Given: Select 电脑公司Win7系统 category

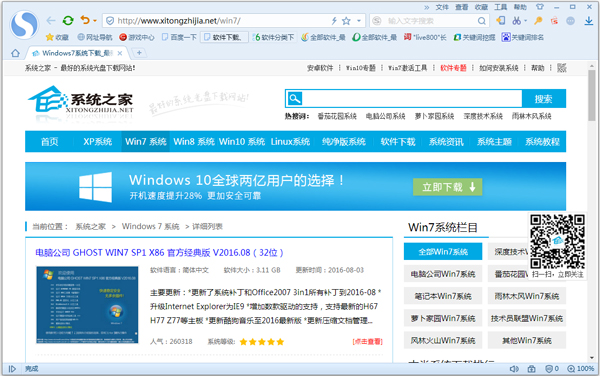Looking at the screenshot, I should click(x=443, y=274).
